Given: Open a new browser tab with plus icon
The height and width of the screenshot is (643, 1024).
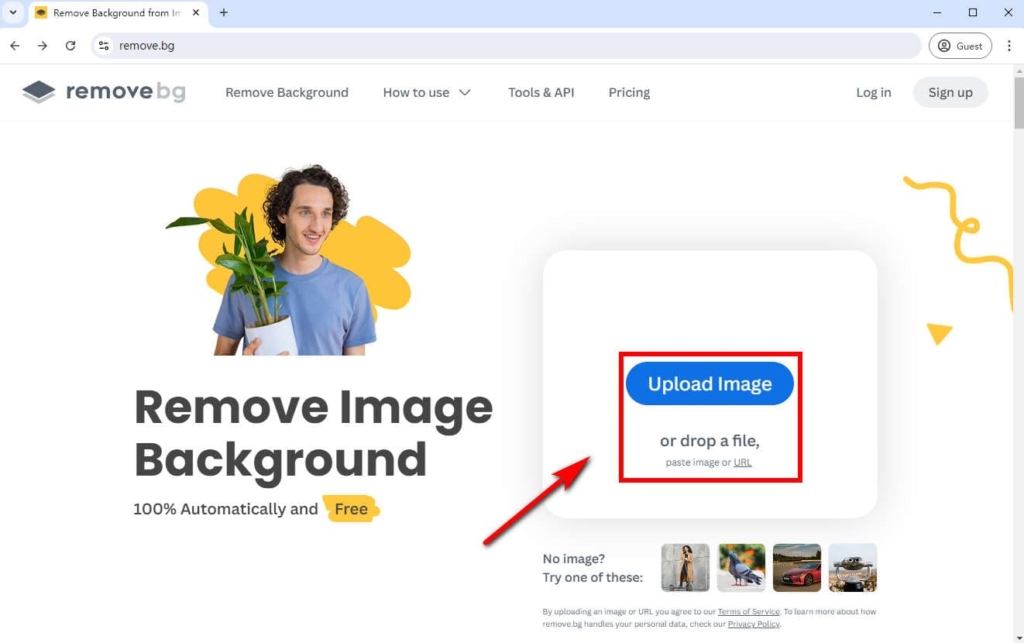Looking at the screenshot, I should click(222, 13).
